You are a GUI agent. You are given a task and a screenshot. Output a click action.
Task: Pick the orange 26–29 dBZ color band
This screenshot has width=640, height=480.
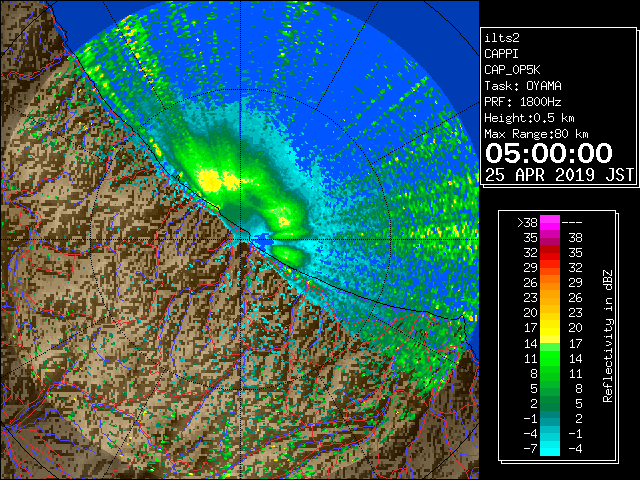pyautogui.click(x=550, y=283)
